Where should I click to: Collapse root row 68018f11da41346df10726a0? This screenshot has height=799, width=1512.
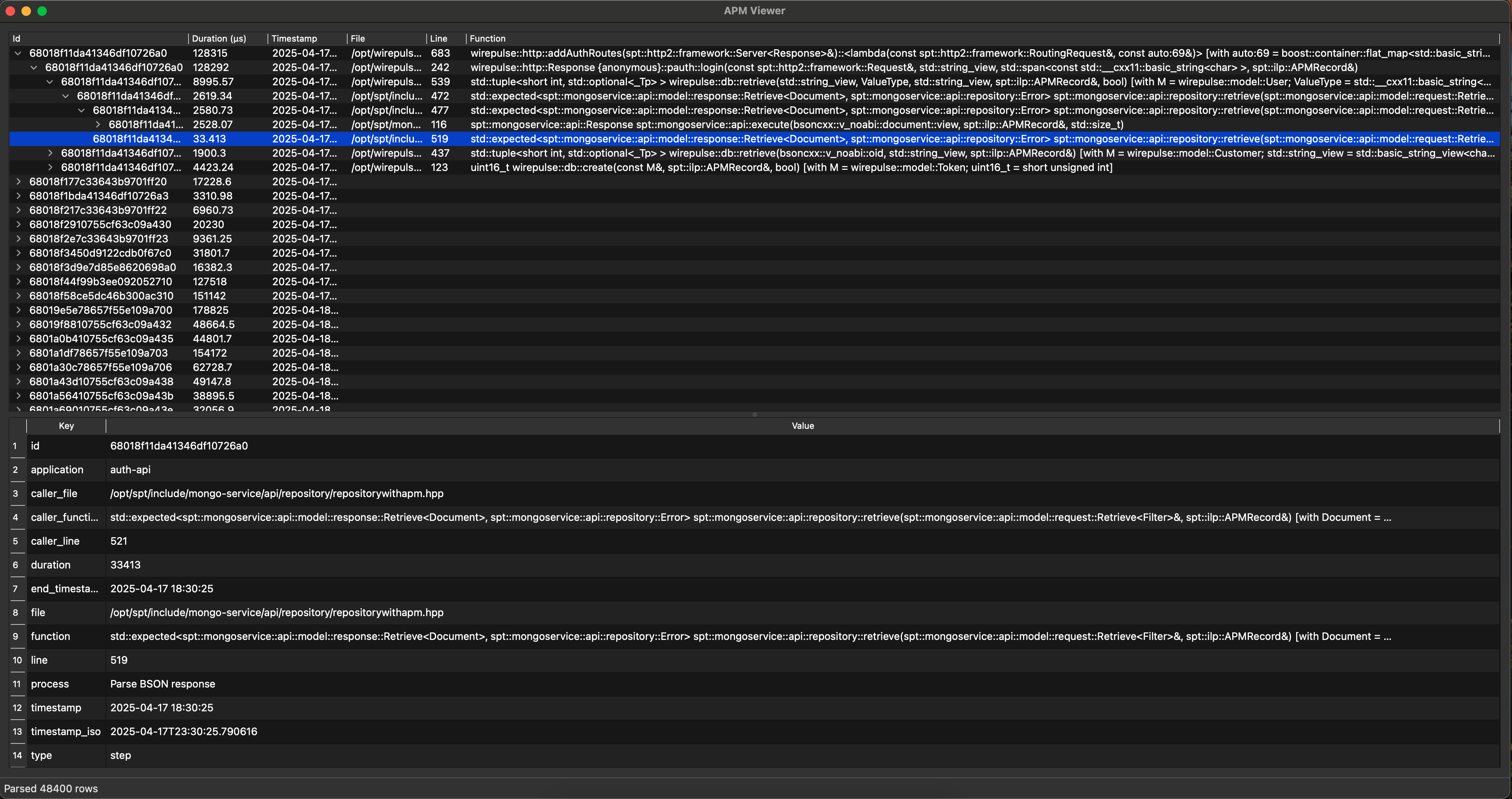coord(18,54)
